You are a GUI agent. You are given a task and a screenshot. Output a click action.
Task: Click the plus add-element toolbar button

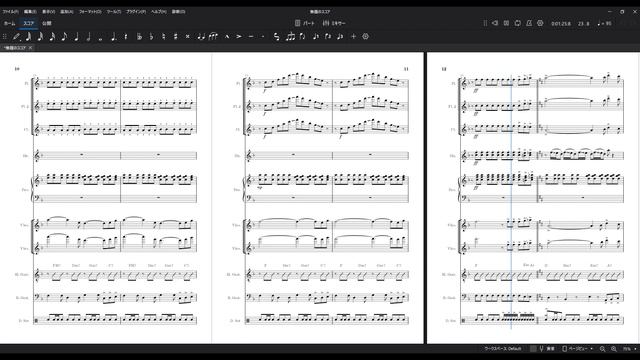click(353, 37)
